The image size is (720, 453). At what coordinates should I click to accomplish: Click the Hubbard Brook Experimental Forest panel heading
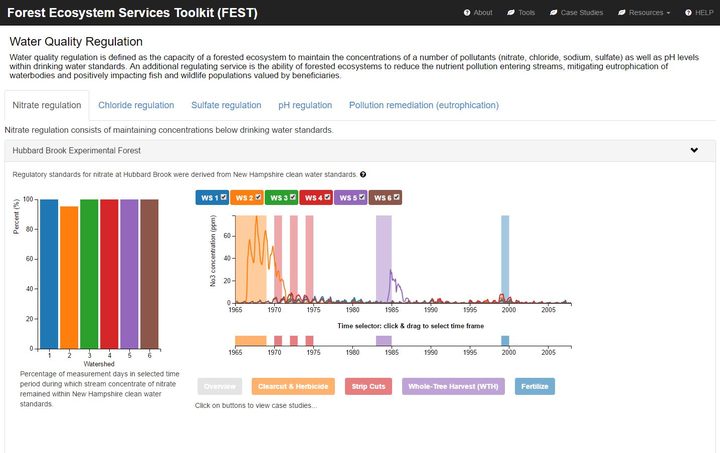coord(360,151)
